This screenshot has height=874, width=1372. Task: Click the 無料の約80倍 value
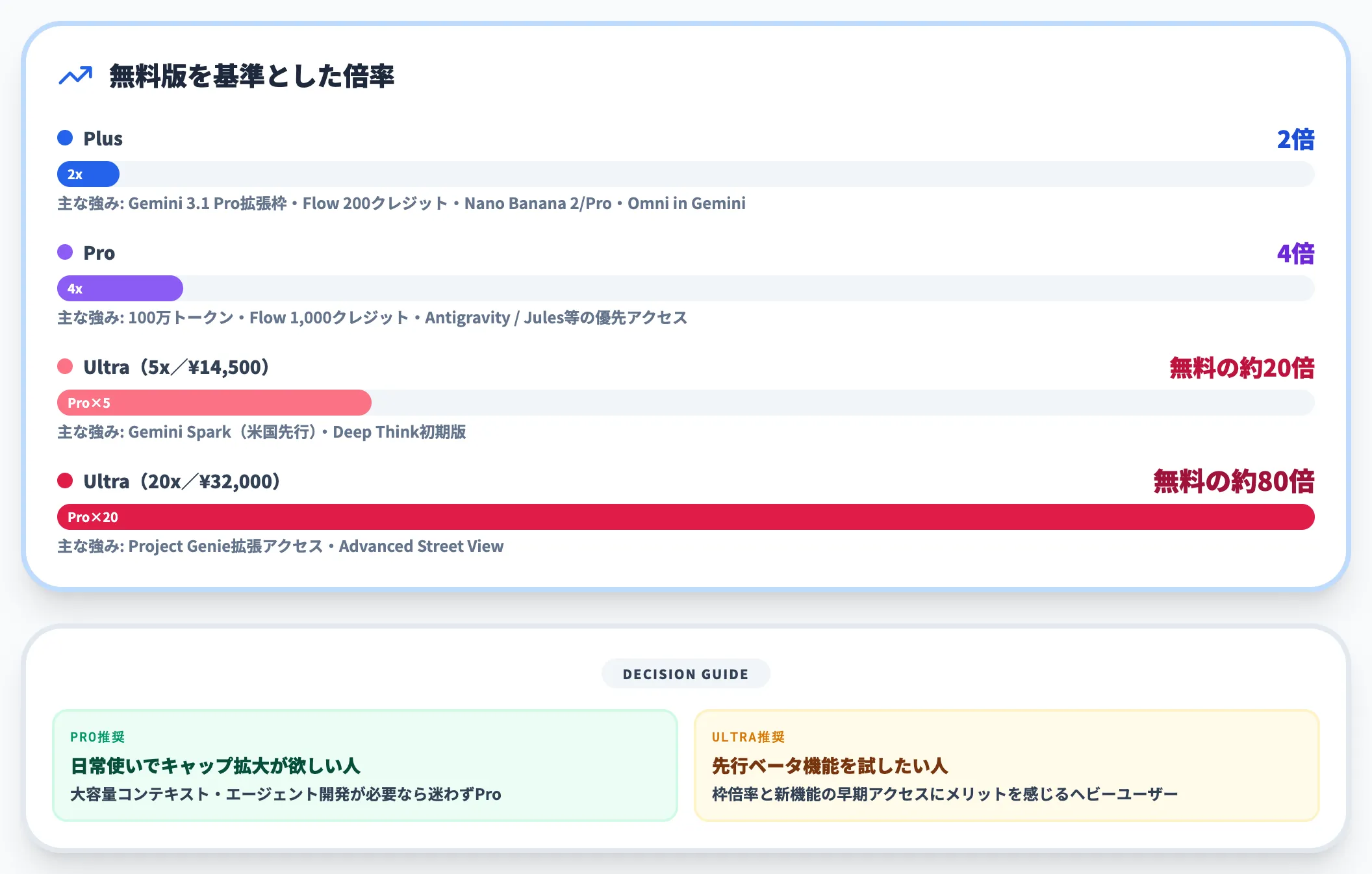pos(1234,481)
